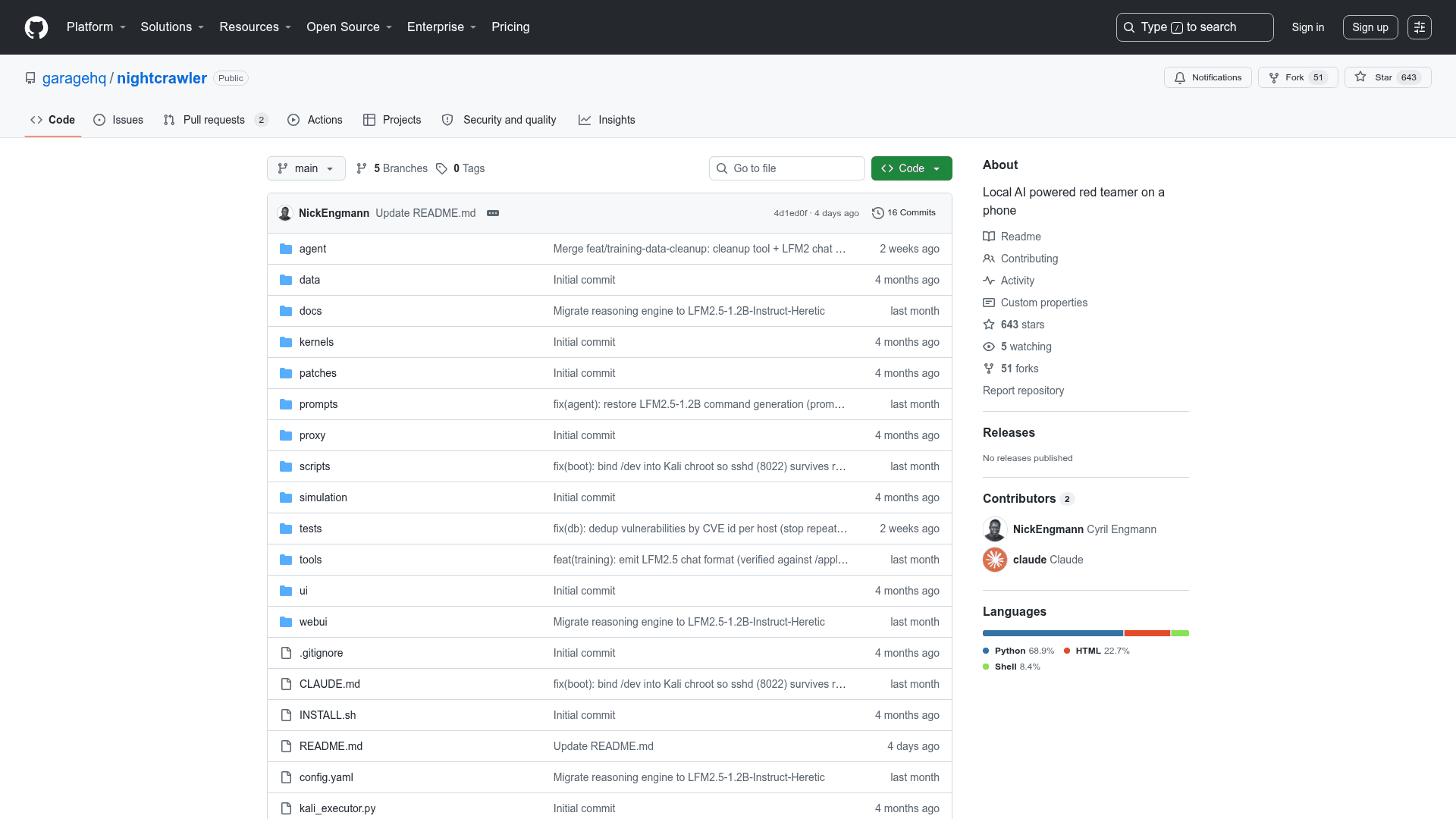This screenshot has height=819, width=1456.
Task: Open the Open Source dropdown menu
Action: (350, 27)
